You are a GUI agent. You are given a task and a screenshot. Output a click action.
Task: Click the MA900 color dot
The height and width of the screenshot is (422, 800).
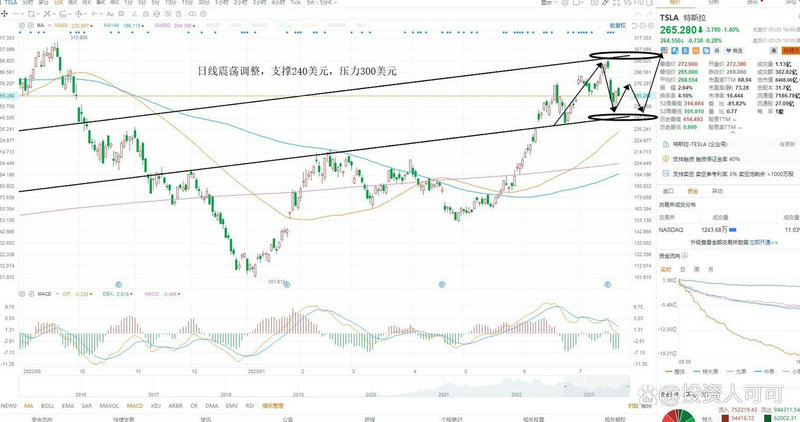click(x=194, y=26)
